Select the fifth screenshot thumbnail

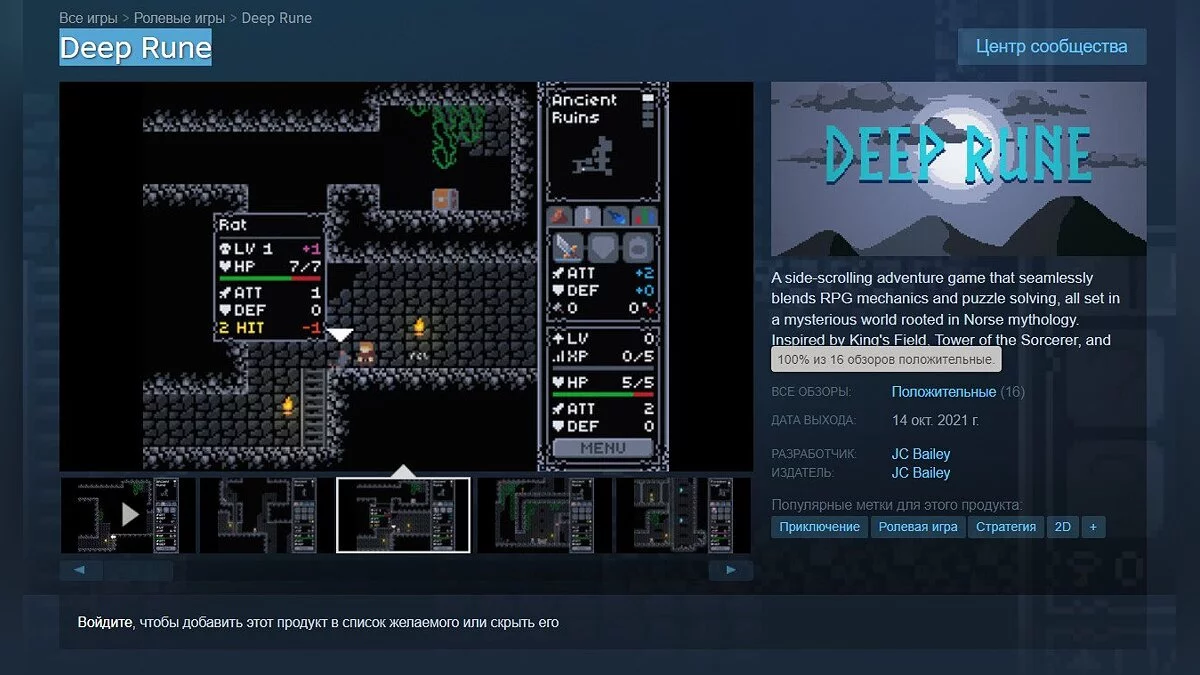683,515
